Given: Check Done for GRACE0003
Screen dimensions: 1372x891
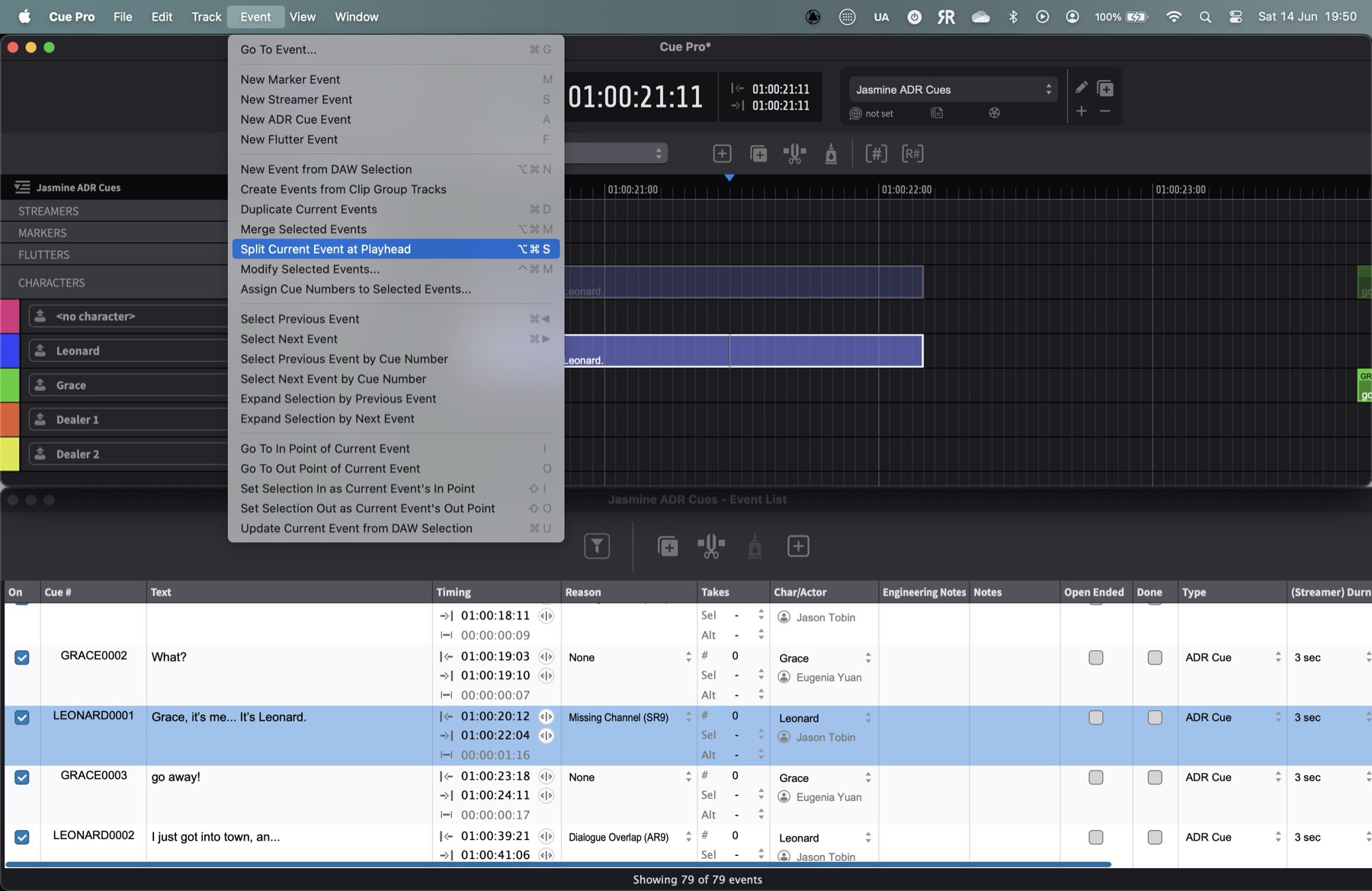Looking at the screenshot, I should [1155, 777].
